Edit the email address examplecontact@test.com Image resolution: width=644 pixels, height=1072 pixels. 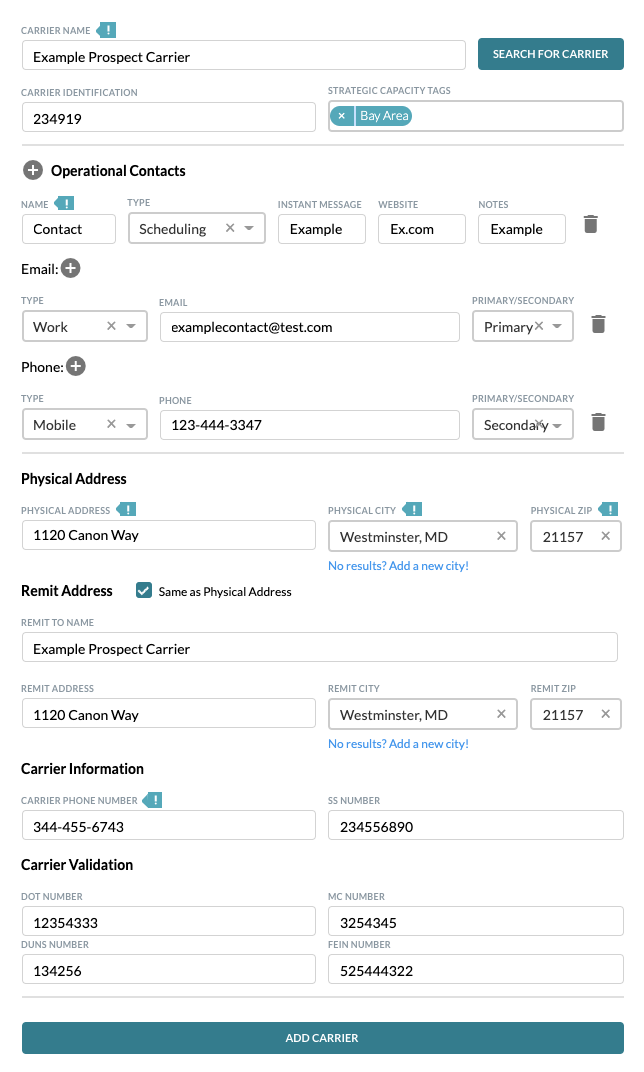310,327
